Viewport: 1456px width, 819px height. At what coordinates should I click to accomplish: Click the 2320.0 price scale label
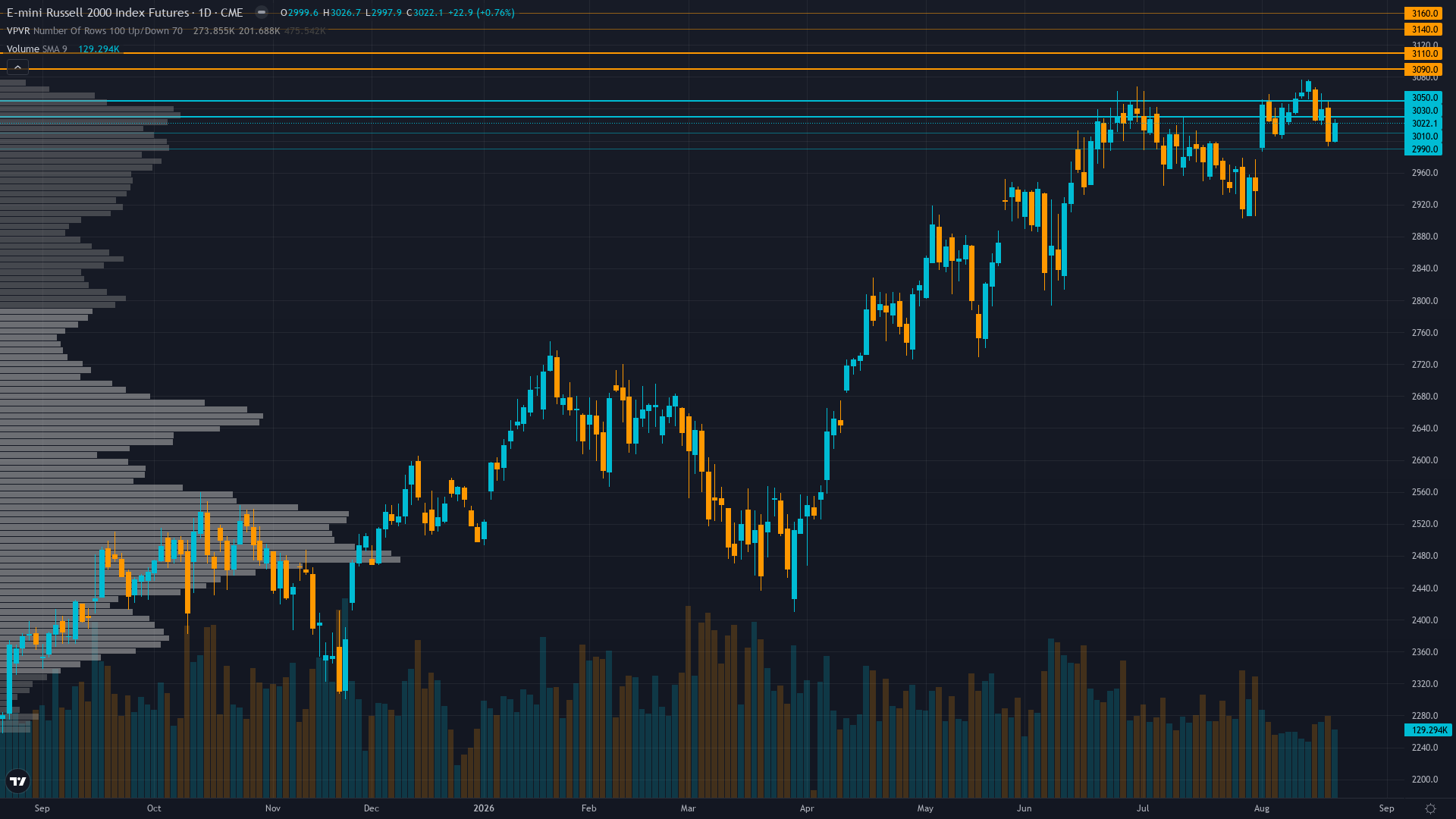1425,684
